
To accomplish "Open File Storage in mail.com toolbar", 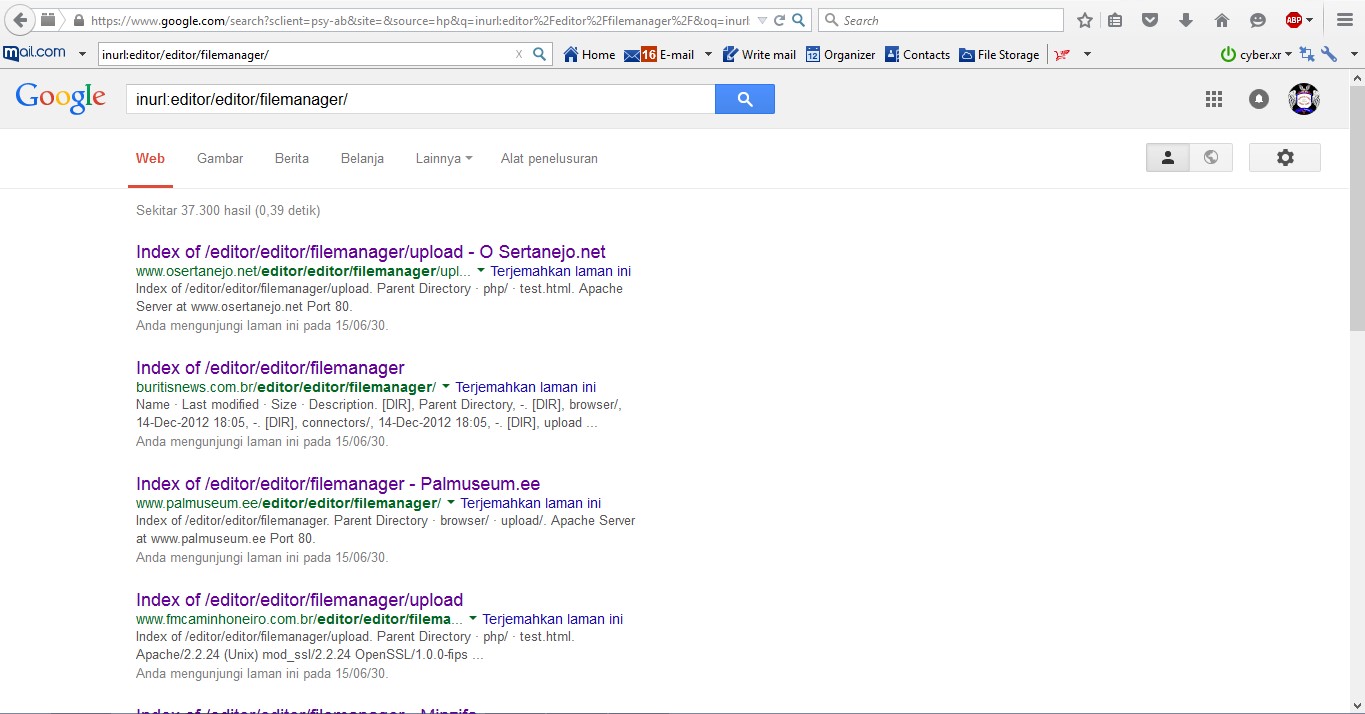I will pos(999,55).
